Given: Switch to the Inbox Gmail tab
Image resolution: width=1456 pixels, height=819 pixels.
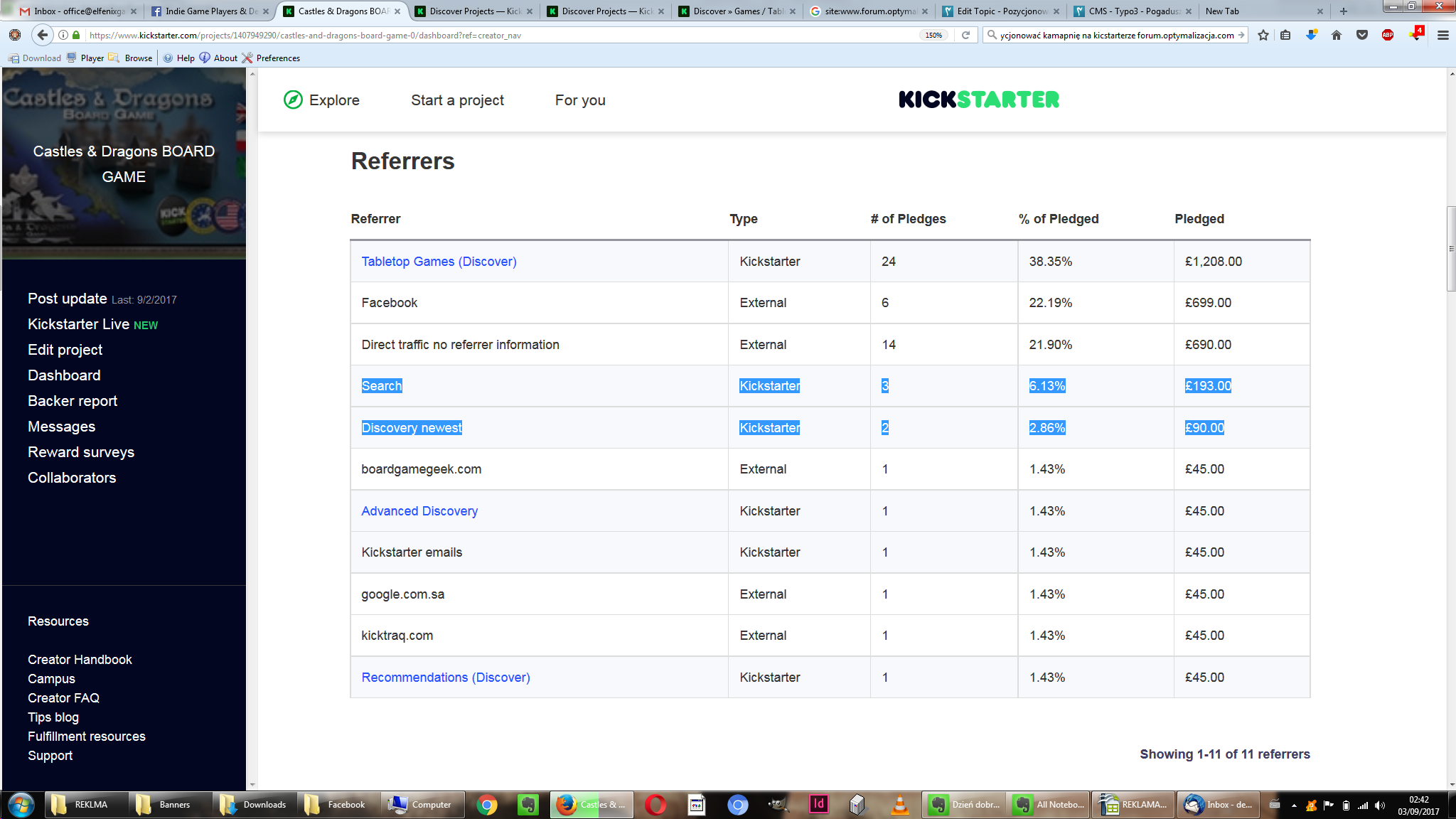Looking at the screenshot, I should (x=77, y=11).
